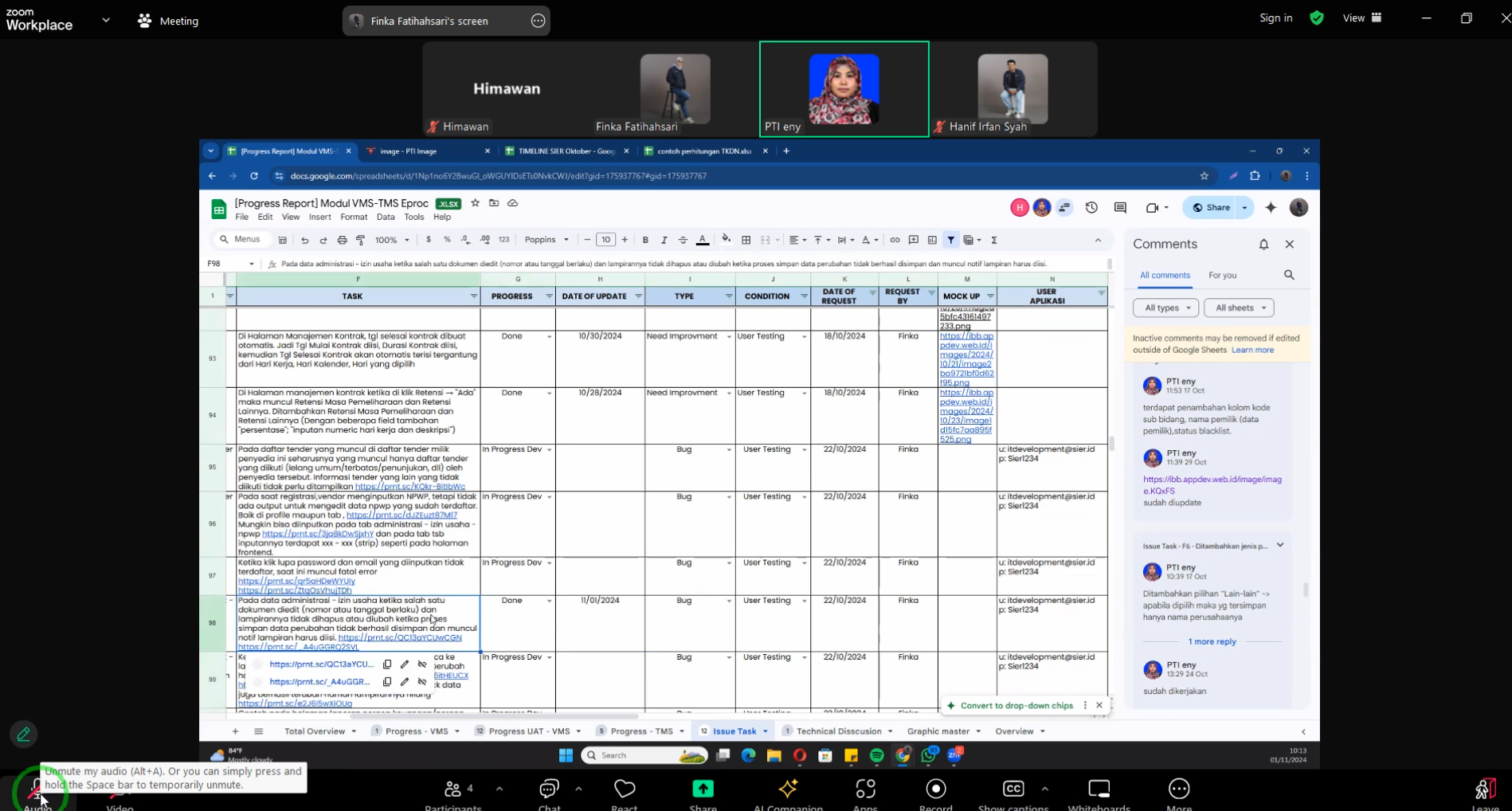Start recording with the Record button

(935, 789)
